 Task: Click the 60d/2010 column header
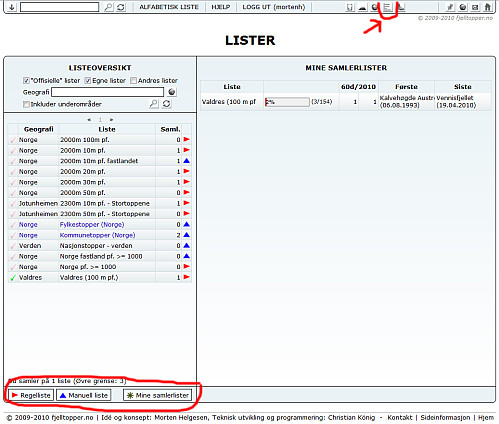358,87
